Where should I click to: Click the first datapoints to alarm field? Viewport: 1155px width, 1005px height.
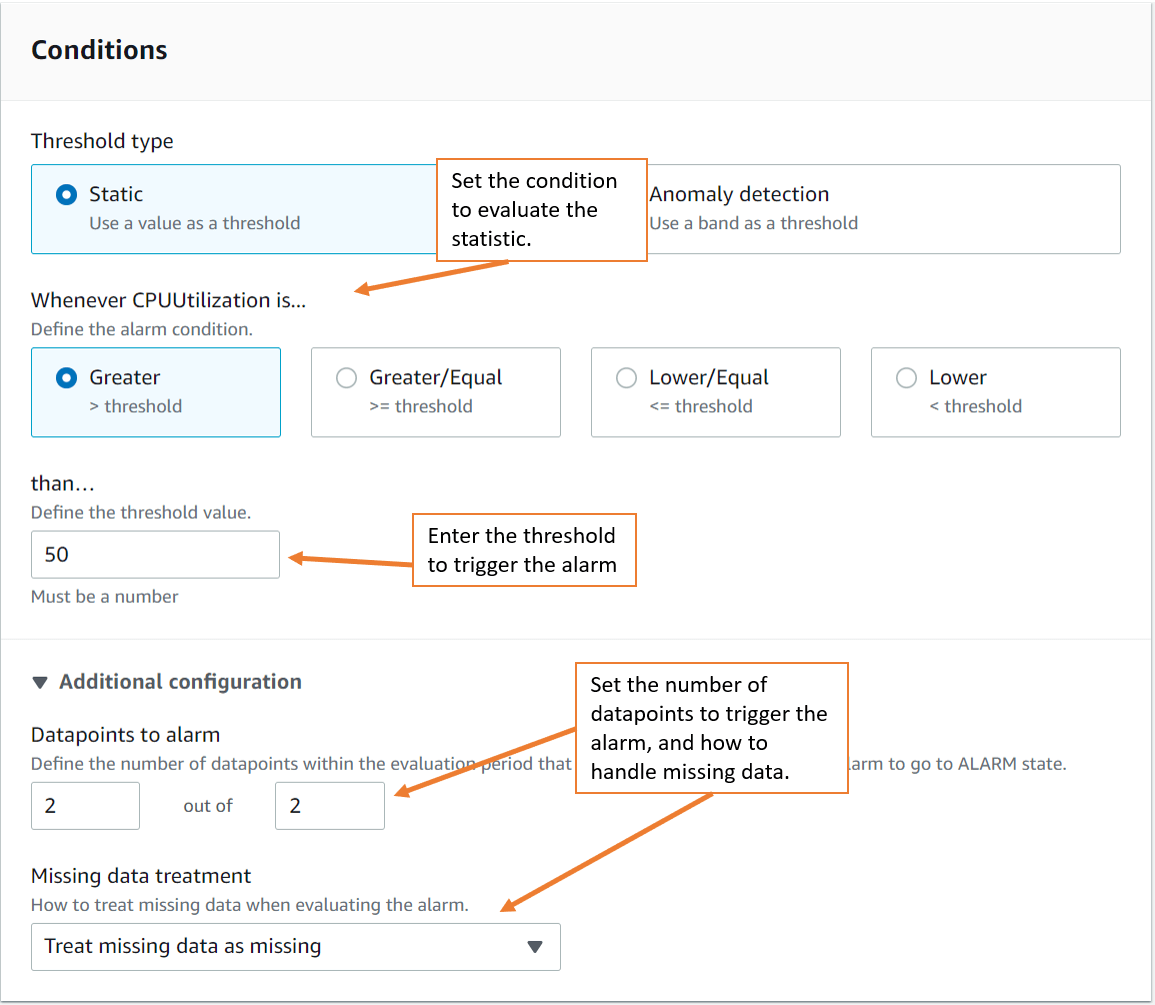coord(85,805)
